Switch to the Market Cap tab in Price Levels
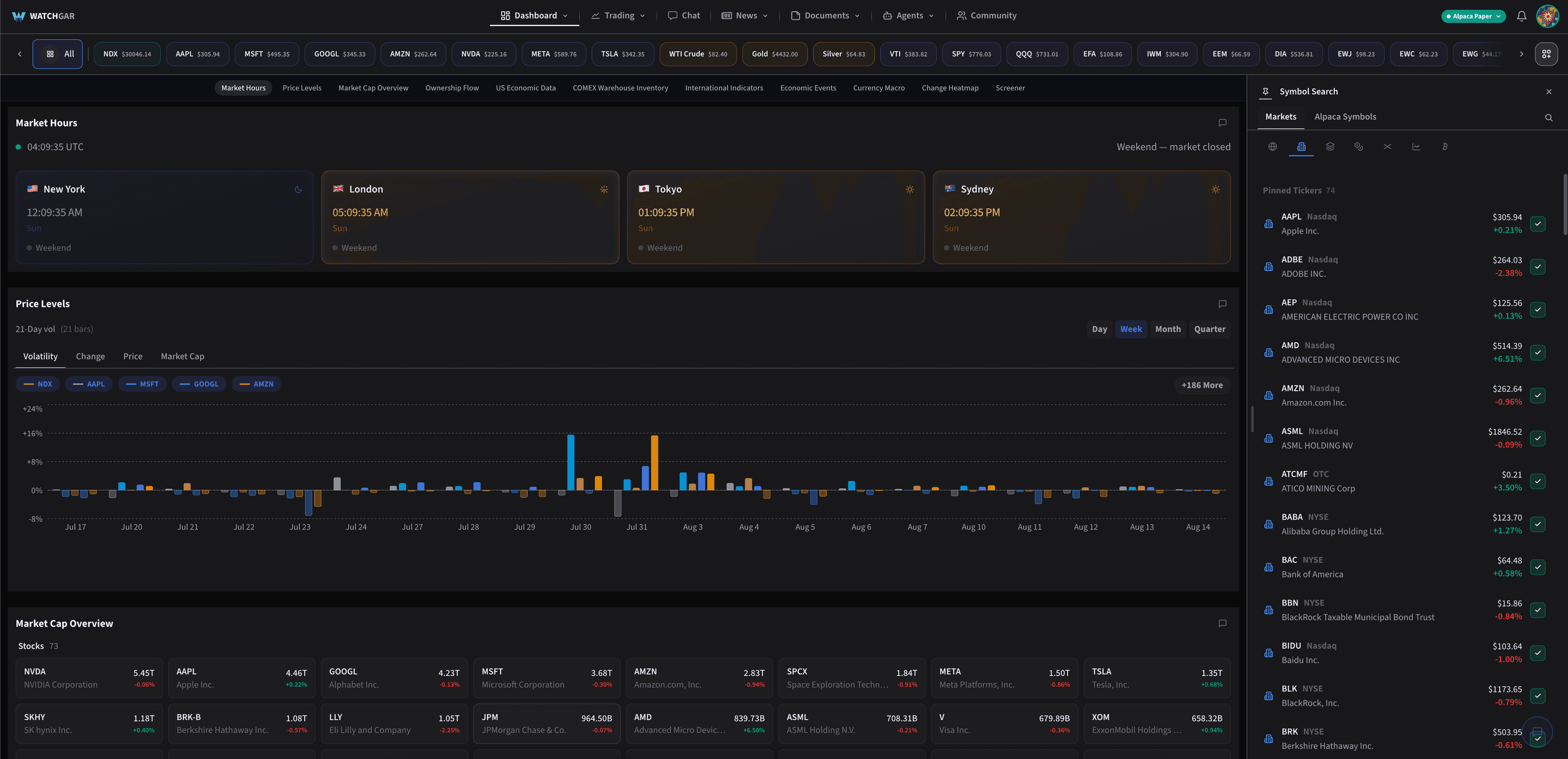Viewport: 1568px width, 759px height. pyautogui.click(x=182, y=357)
